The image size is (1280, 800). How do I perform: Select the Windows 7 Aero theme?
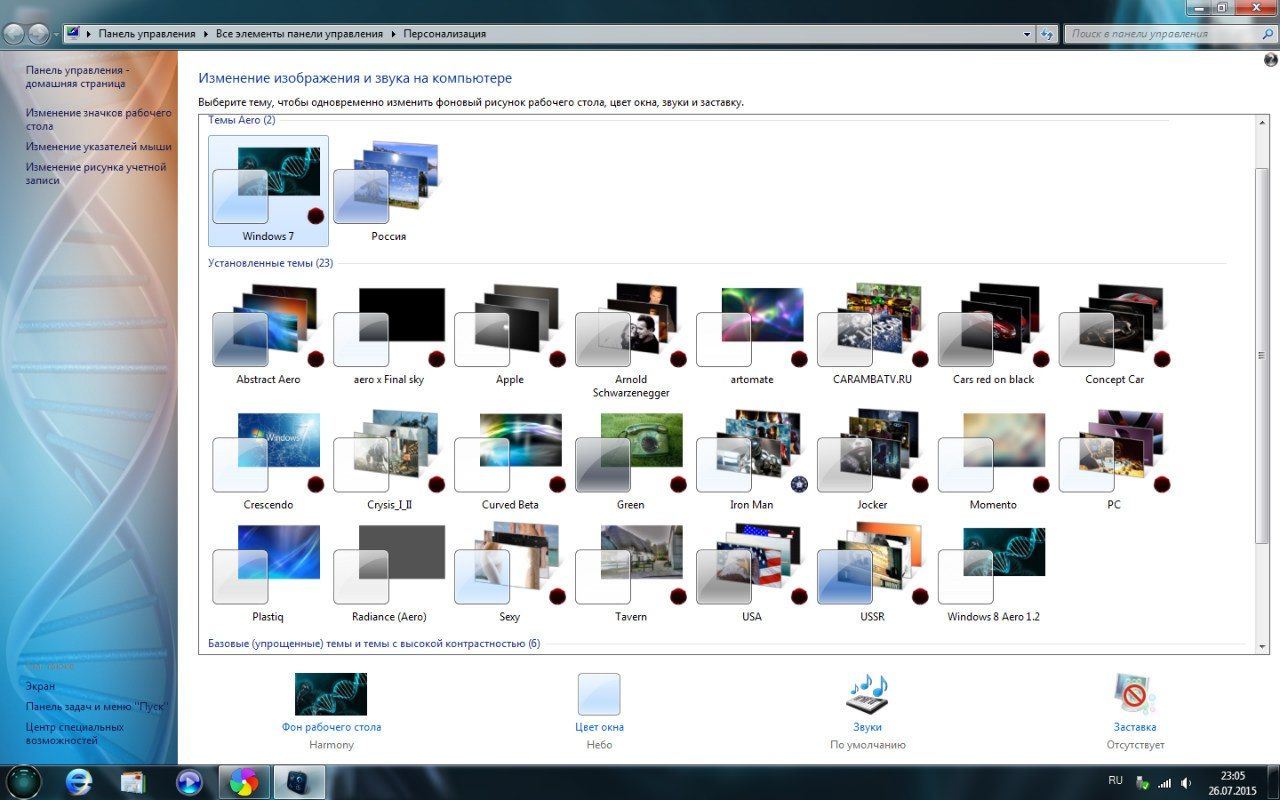pos(268,191)
